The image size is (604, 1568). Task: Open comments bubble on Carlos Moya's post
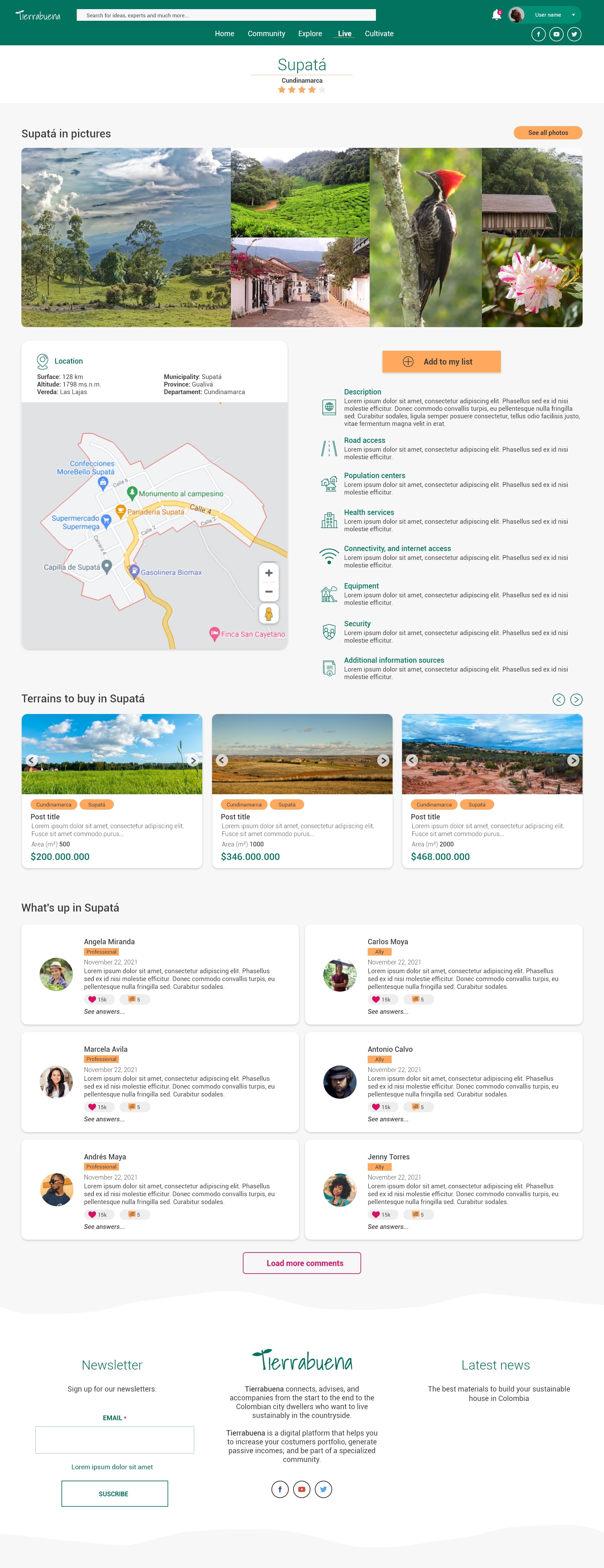(x=415, y=999)
